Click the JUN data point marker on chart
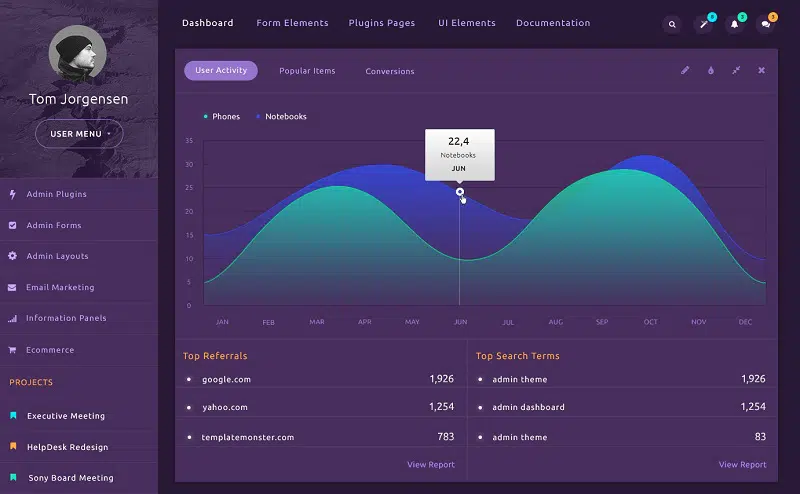Viewport: 800px width, 494px height. point(460,192)
